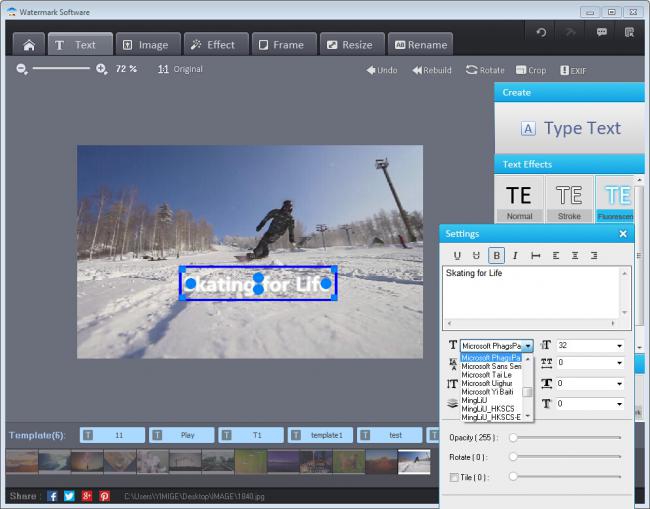Select the Fluorescent text effect
The width and height of the screenshot is (650, 509).
616,199
